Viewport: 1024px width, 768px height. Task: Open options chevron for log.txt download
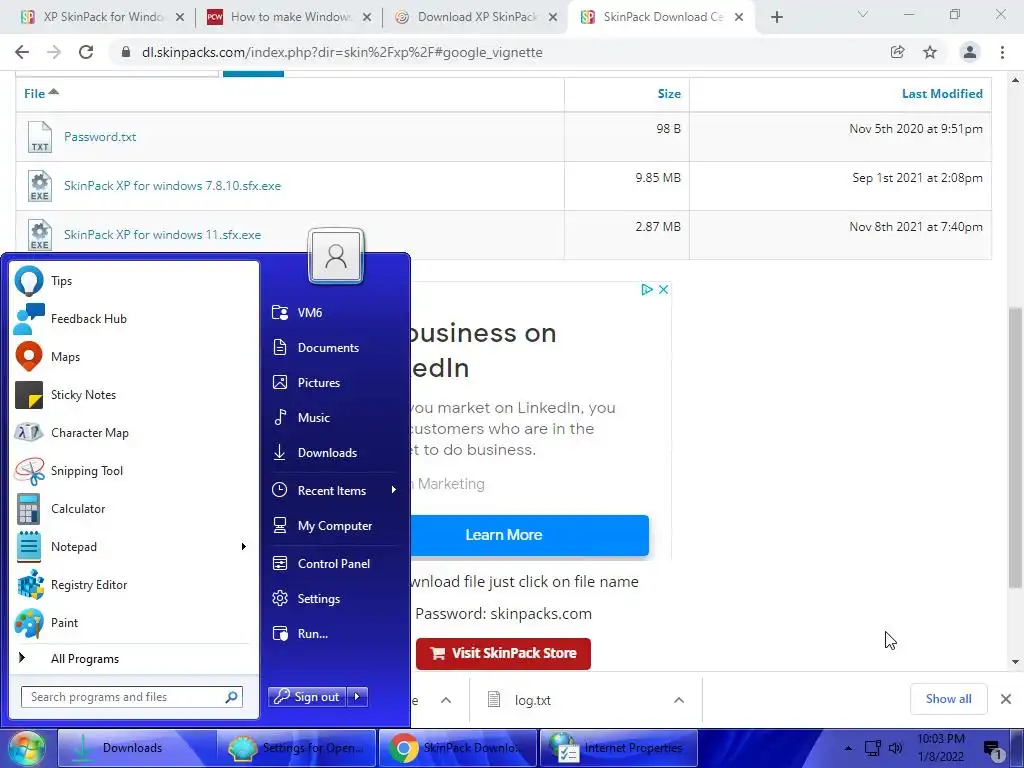(679, 700)
